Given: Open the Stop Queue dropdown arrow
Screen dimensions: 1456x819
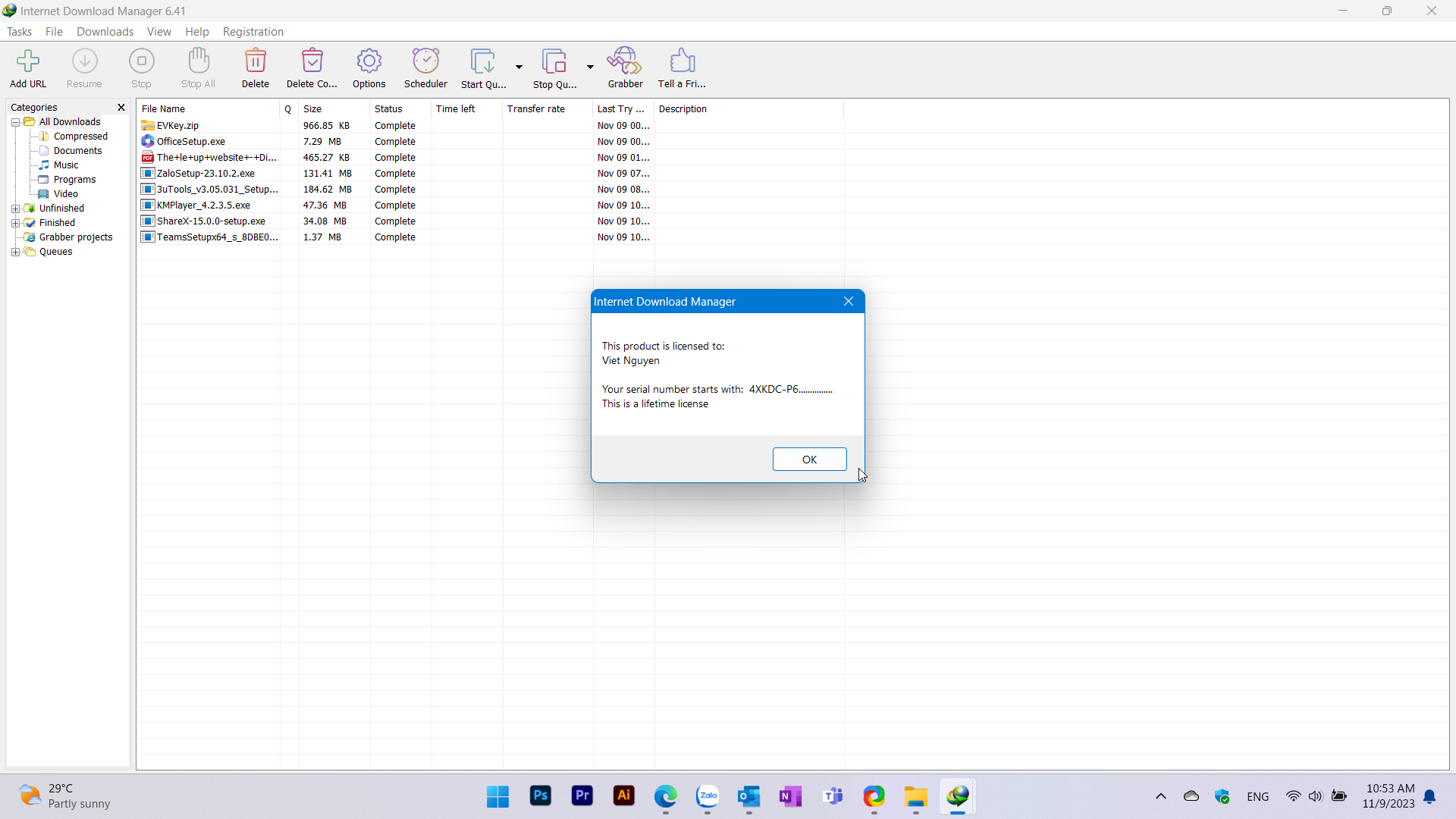Looking at the screenshot, I should (591, 67).
